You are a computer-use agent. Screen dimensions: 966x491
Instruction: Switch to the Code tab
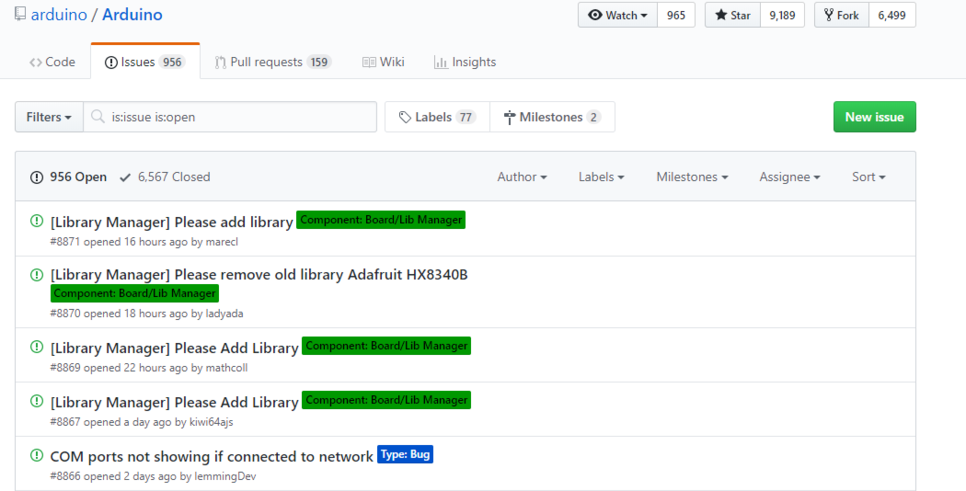pyautogui.click(x=52, y=62)
